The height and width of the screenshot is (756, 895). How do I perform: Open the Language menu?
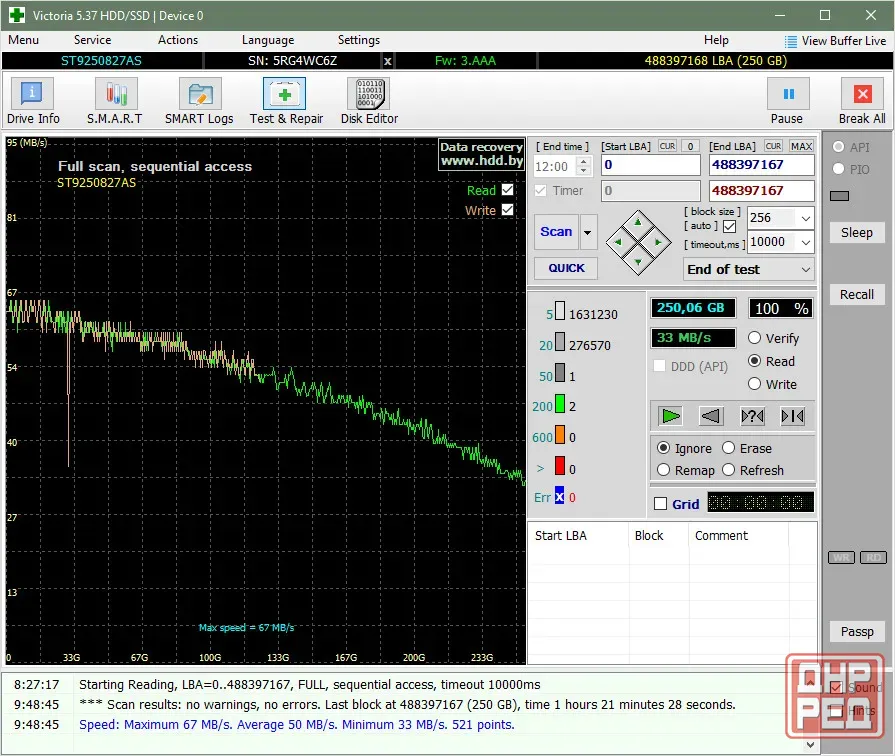268,40
